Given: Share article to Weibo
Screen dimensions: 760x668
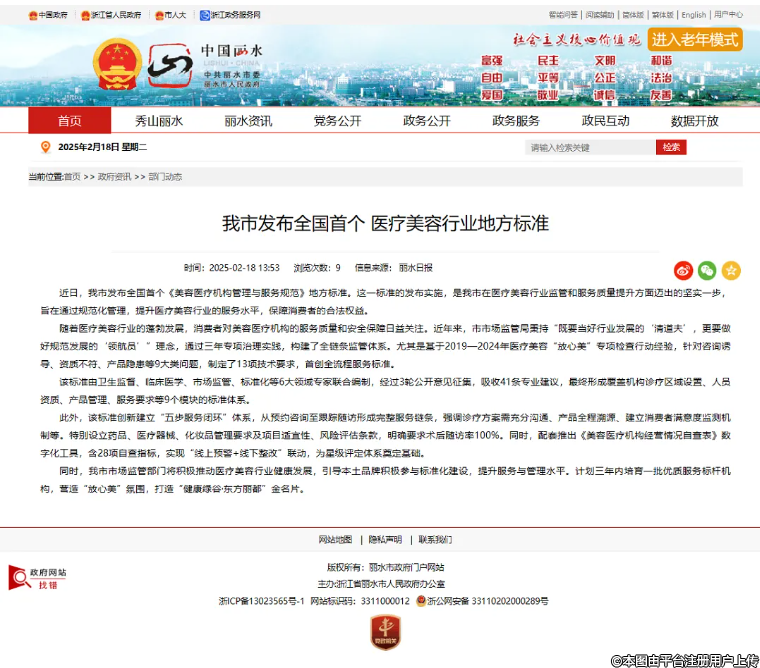Looking at the screenshot, I should (684, 270).
